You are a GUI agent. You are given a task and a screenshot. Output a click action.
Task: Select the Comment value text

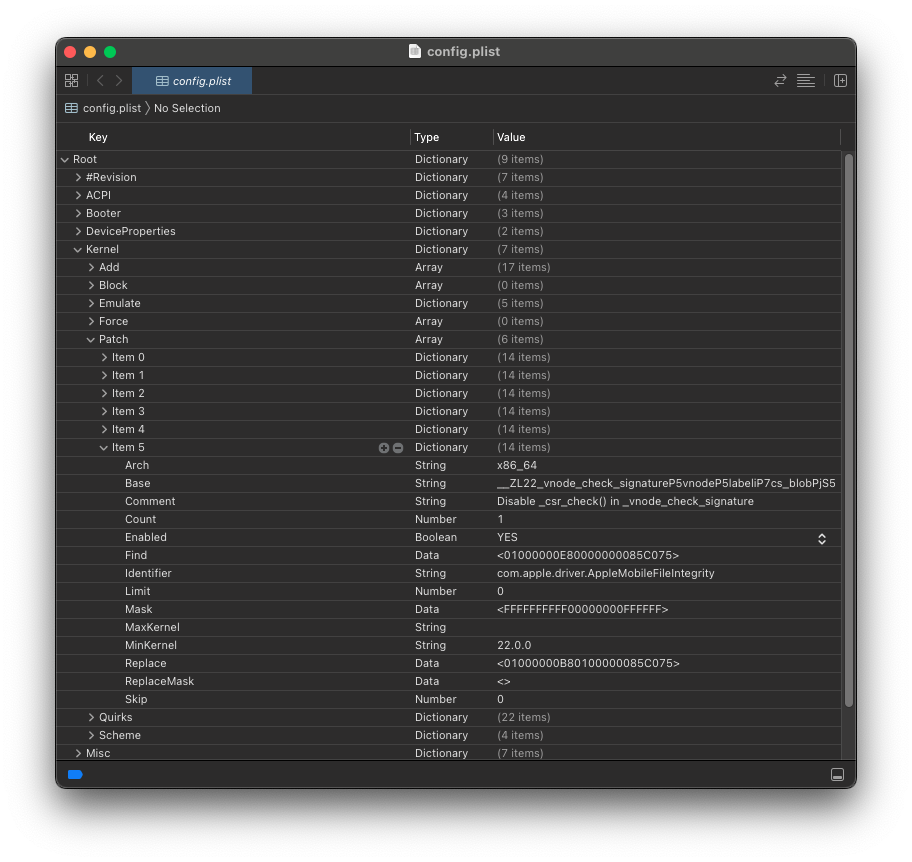(625, 502)
